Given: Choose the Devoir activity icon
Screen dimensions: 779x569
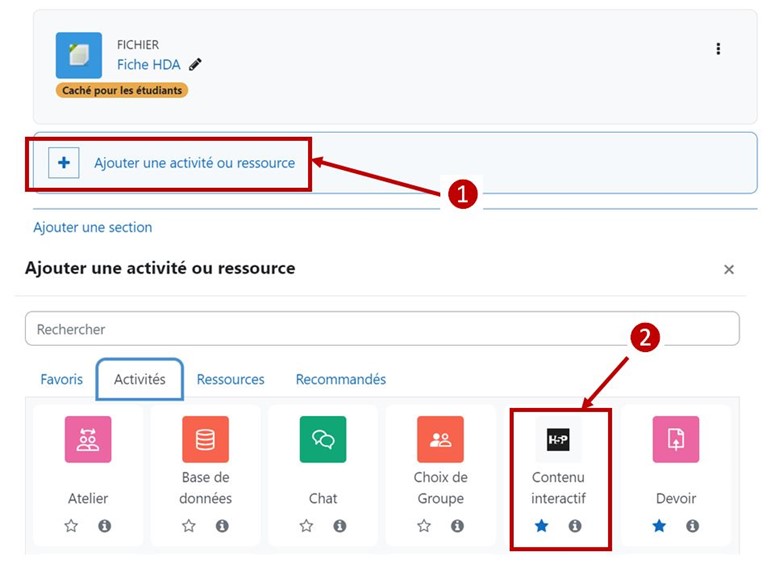Looking at the screenshot, I should 675,439.
